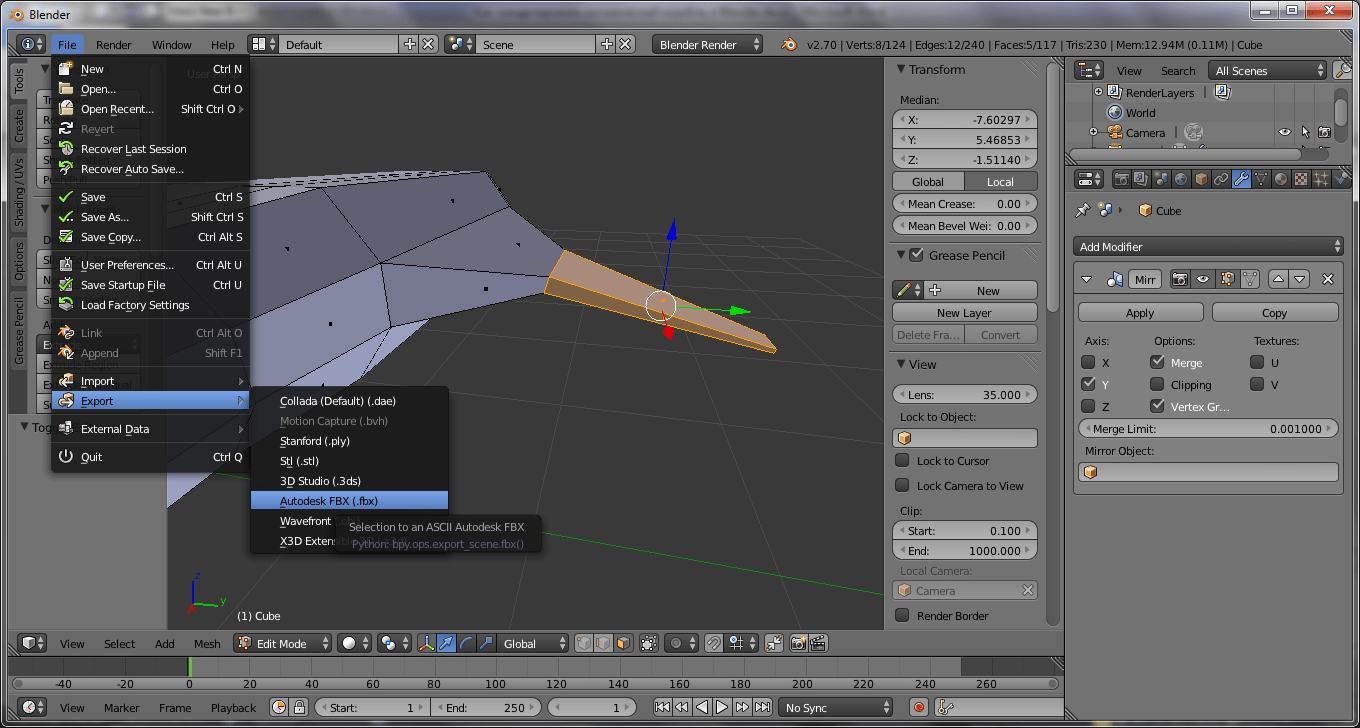Viewport: 1360px width, 728px height.
Task: Open the Add Modifier dropdown
Action: point(1209,246)
